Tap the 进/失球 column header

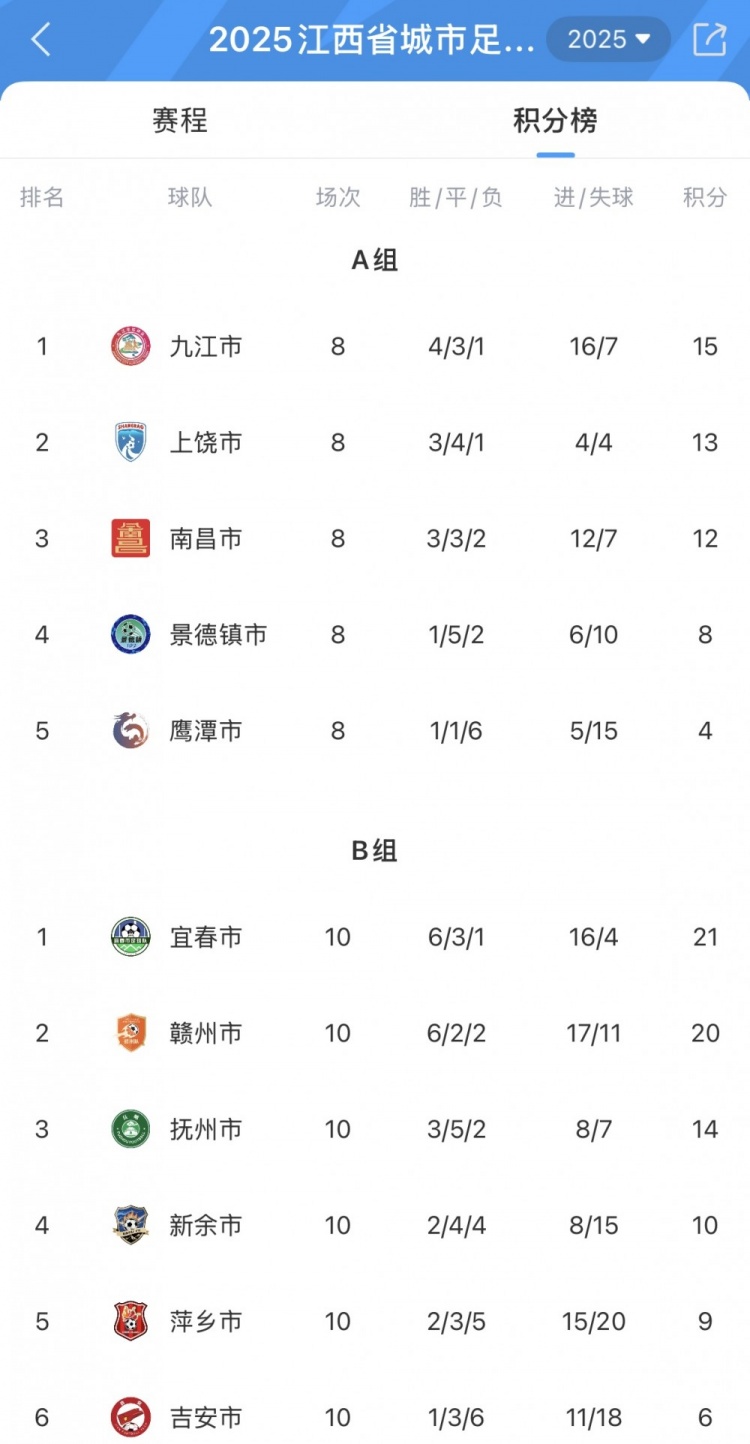click(594, 197)
